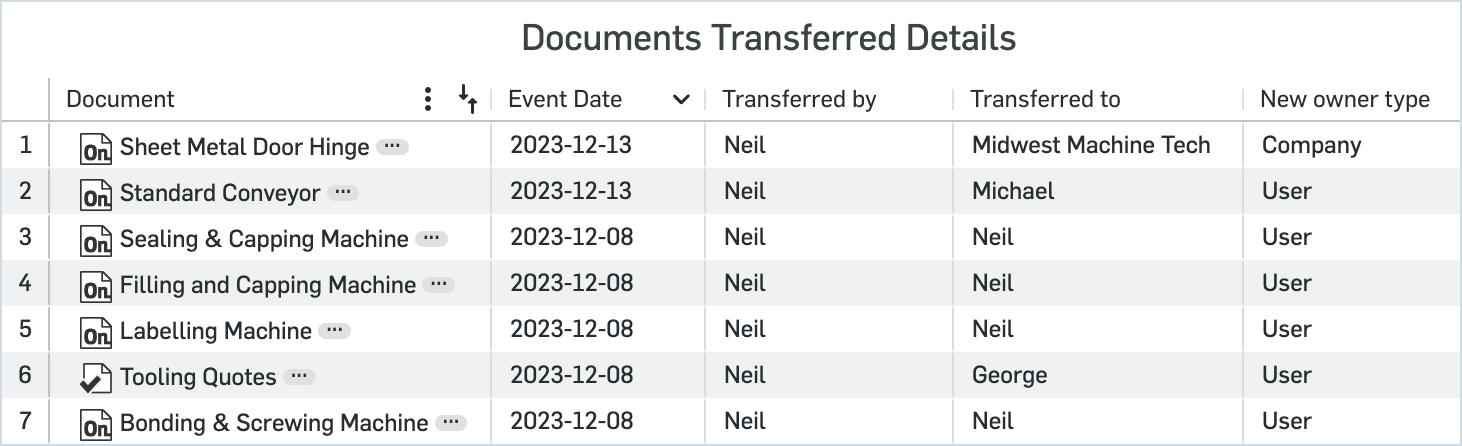Open the Standard Conveyor document link
The image size is (1462, 446).
220,193
